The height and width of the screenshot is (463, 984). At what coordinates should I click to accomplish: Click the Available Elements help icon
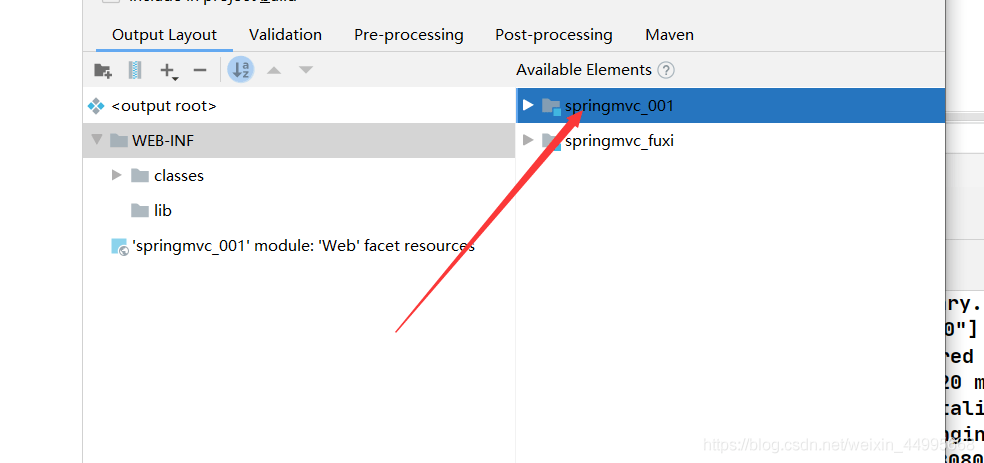(x=666, y=70)
